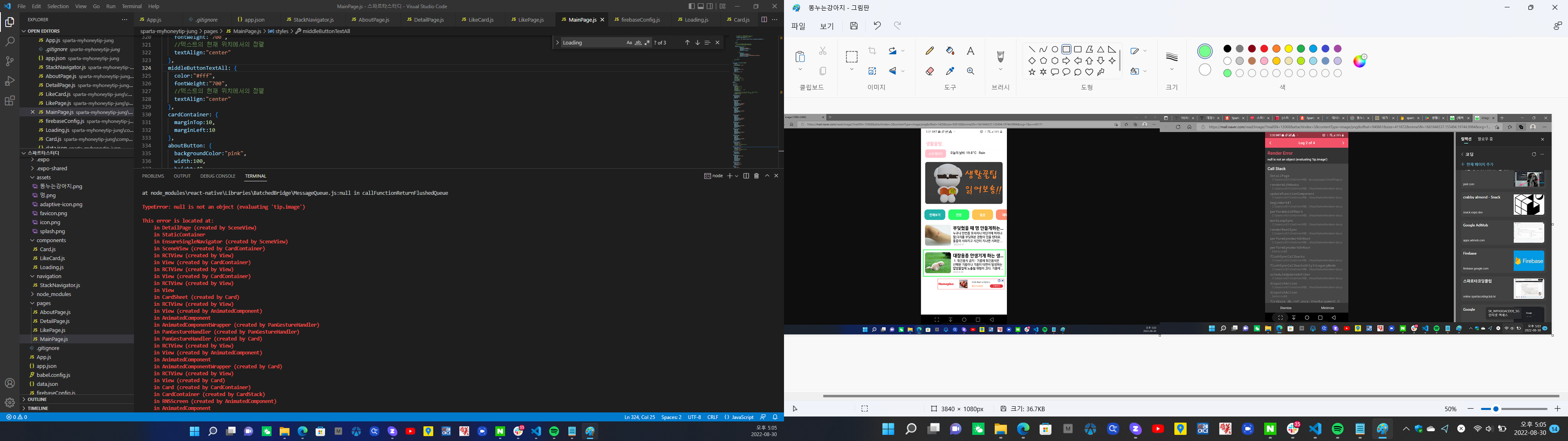
Task: Open Source Control view in VS Code
Action: click(10, 61)
